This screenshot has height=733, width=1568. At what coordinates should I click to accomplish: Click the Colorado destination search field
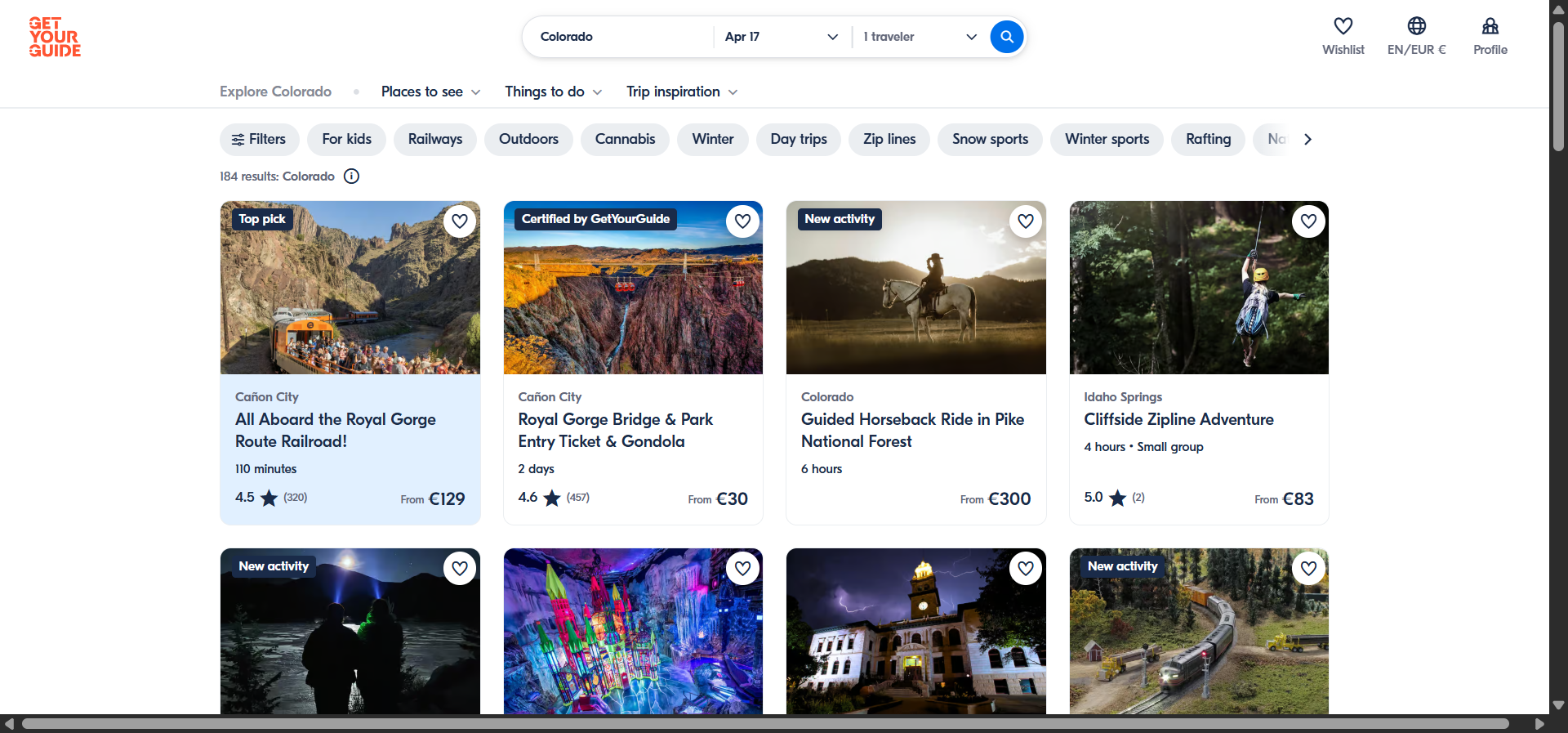tap(617, 37)
